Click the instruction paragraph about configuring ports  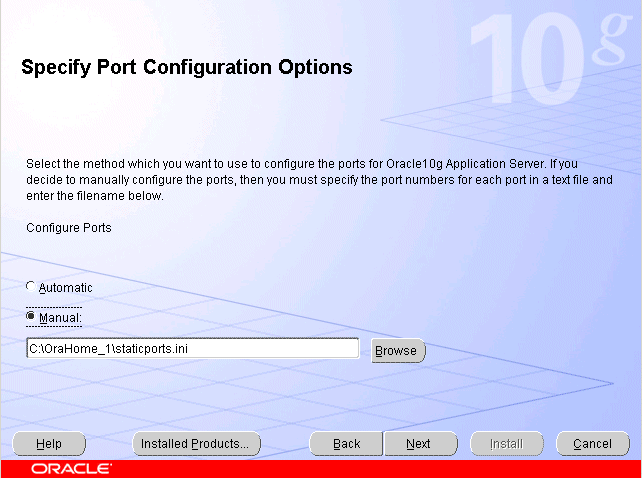[319, 180]
